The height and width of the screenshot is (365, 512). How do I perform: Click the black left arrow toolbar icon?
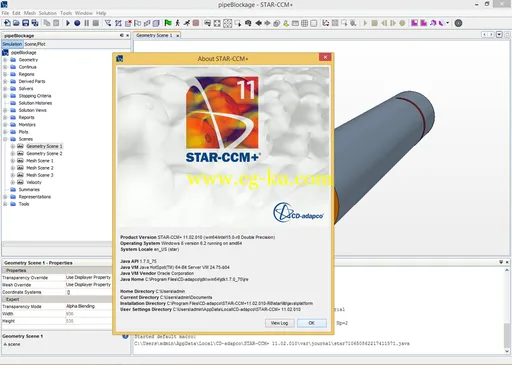tap(258, 23)
